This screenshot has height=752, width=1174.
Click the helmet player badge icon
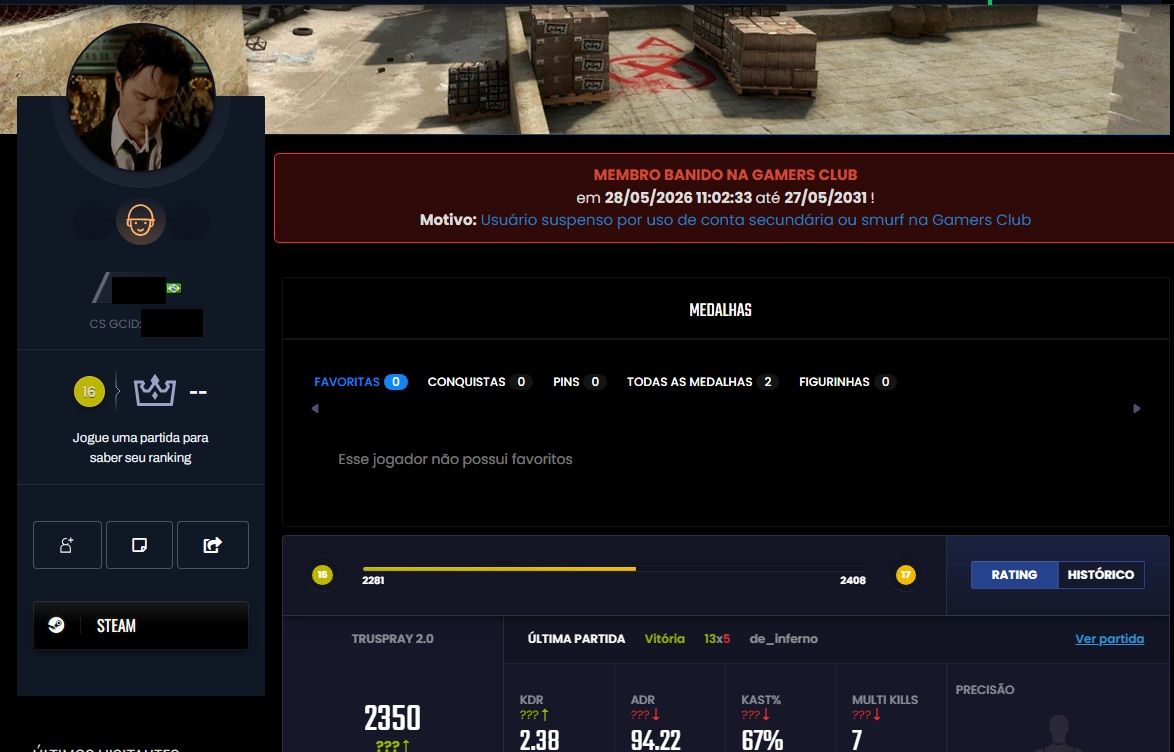141,221
